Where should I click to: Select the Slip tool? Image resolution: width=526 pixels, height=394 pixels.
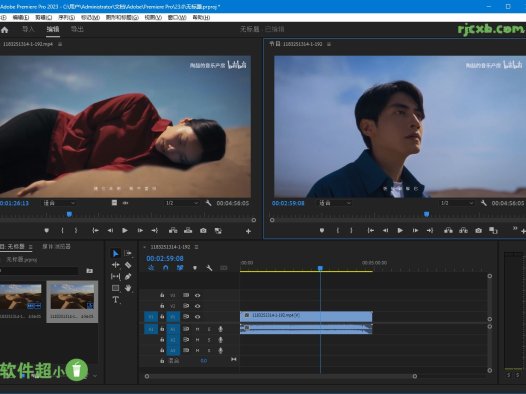(x=115, y=276)
